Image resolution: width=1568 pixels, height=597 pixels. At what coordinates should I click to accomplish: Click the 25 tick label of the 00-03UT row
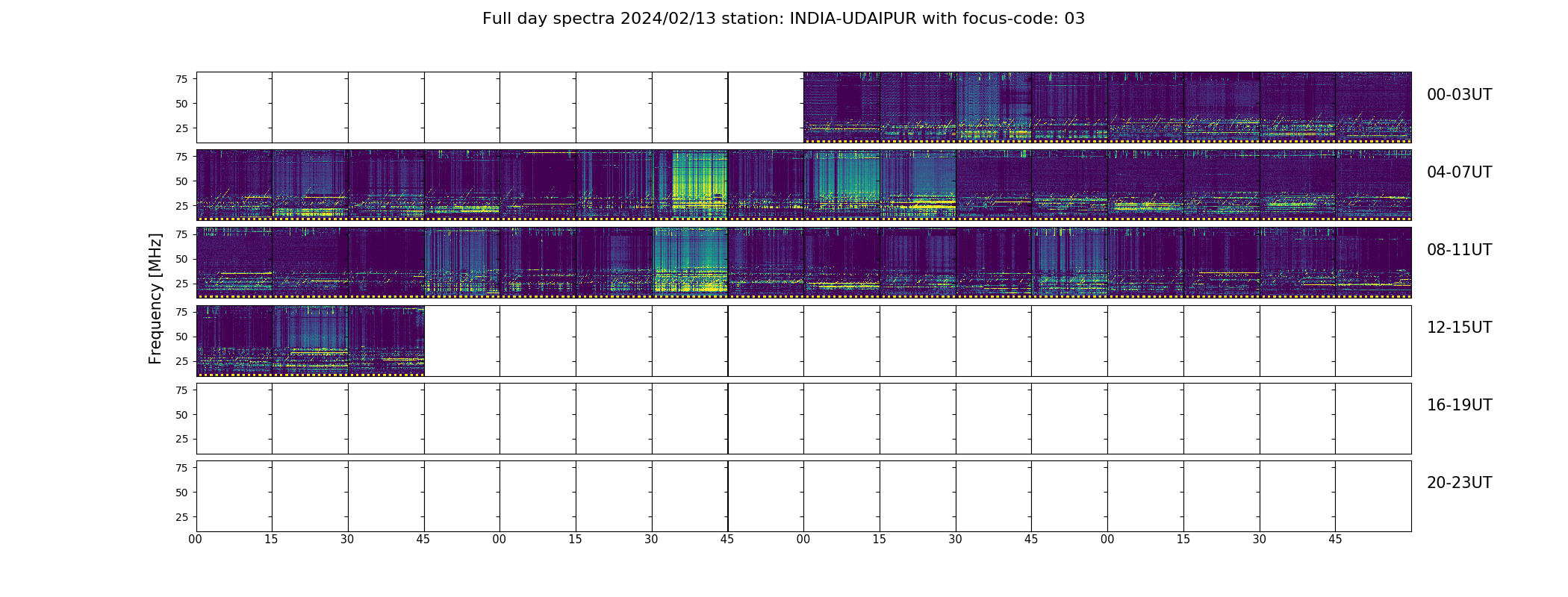[181, 128]
